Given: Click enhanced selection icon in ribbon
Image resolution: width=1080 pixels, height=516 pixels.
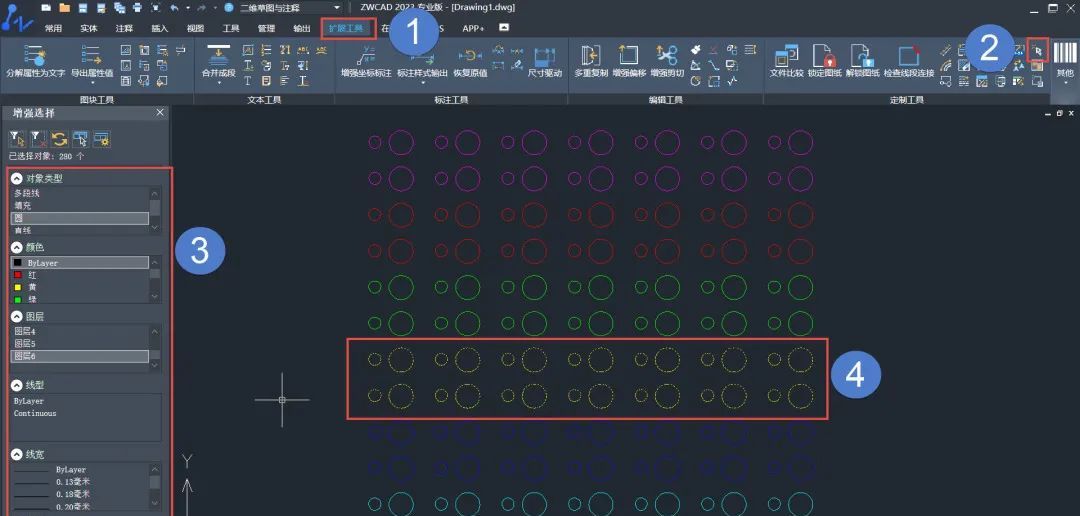Looking at the screenshot, I should (1037, 49).
